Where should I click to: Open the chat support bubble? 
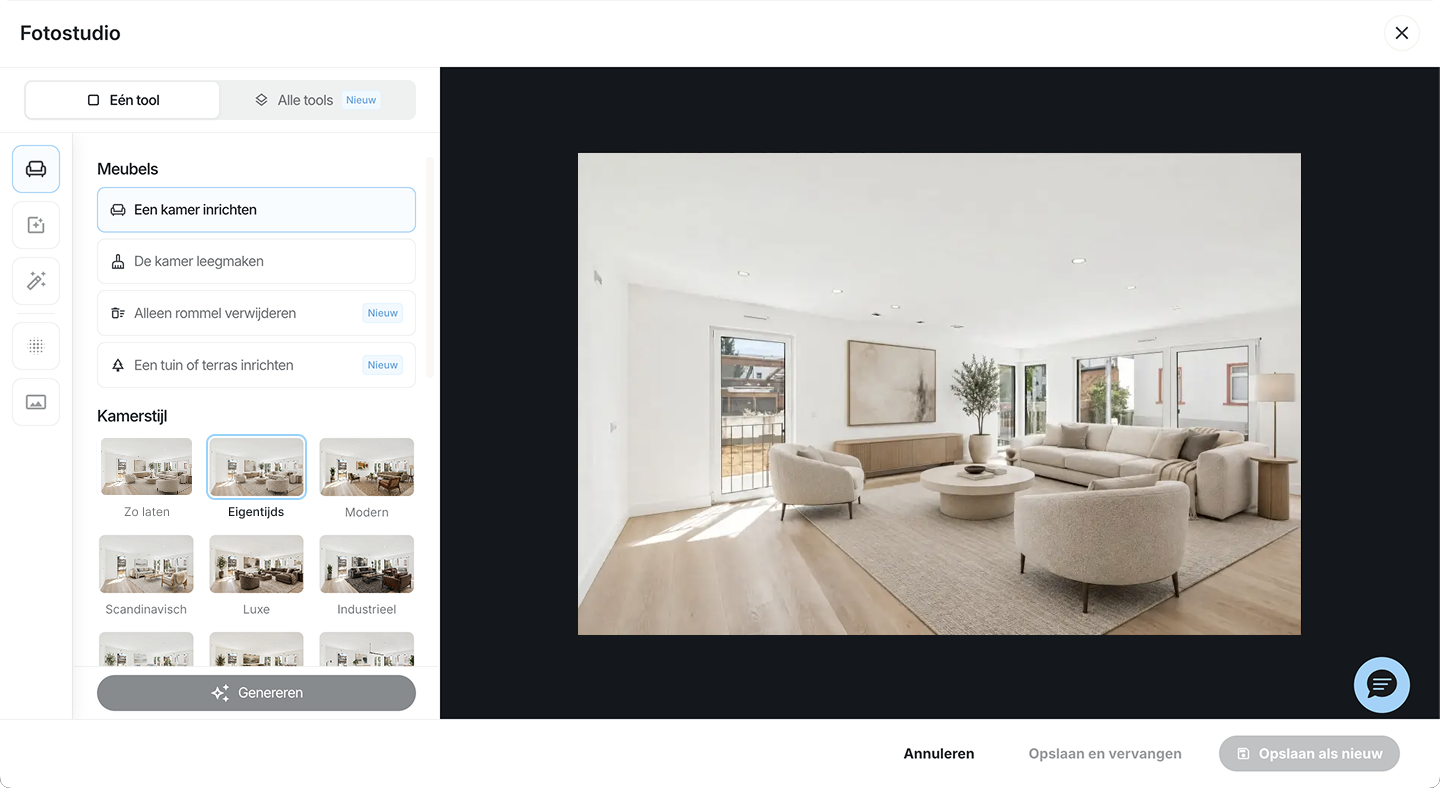click(x=1382, y=685)
